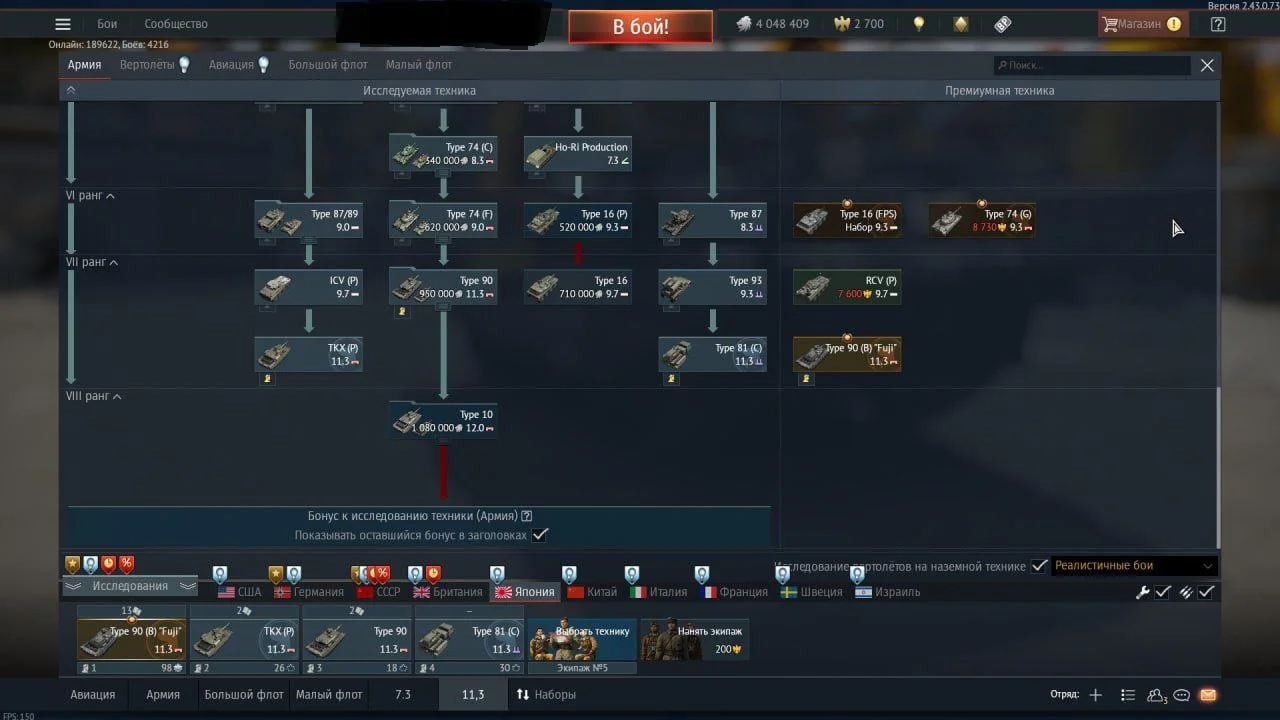Viewport: 1280px width, 720px height.
Task: Open the gold diamond premium account icon
Action: pyautogui.click(x=961, y=24)
